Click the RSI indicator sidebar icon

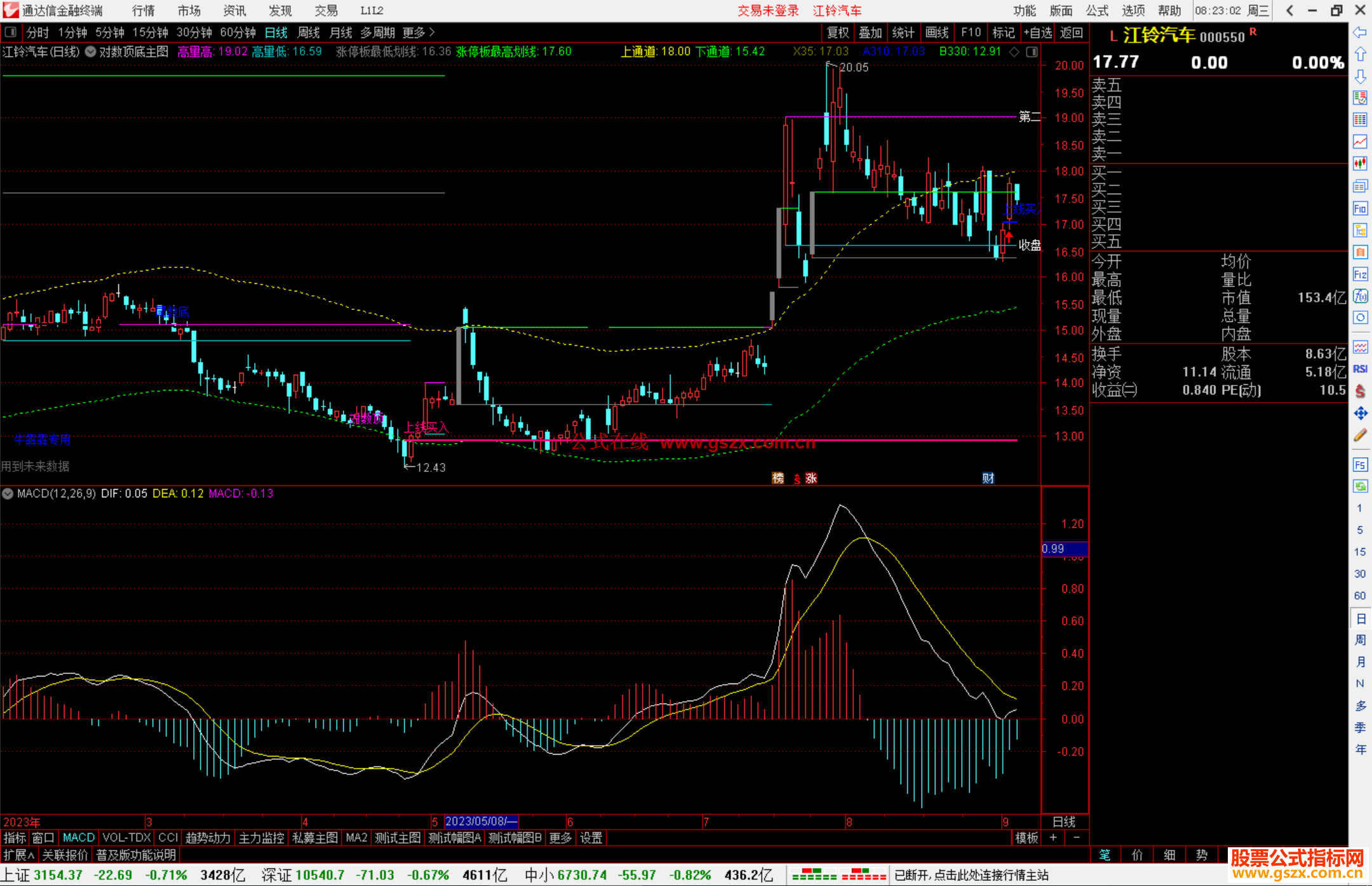click(x=1360, y=369)
